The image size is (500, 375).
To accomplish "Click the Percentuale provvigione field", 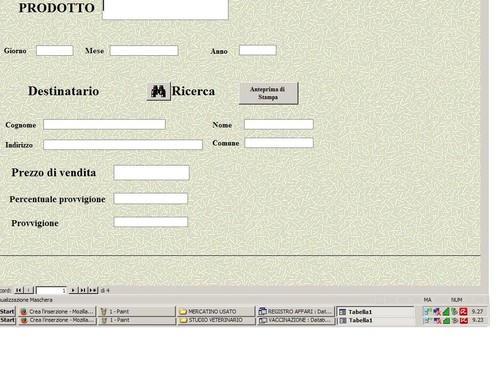I will pos(151,198).
